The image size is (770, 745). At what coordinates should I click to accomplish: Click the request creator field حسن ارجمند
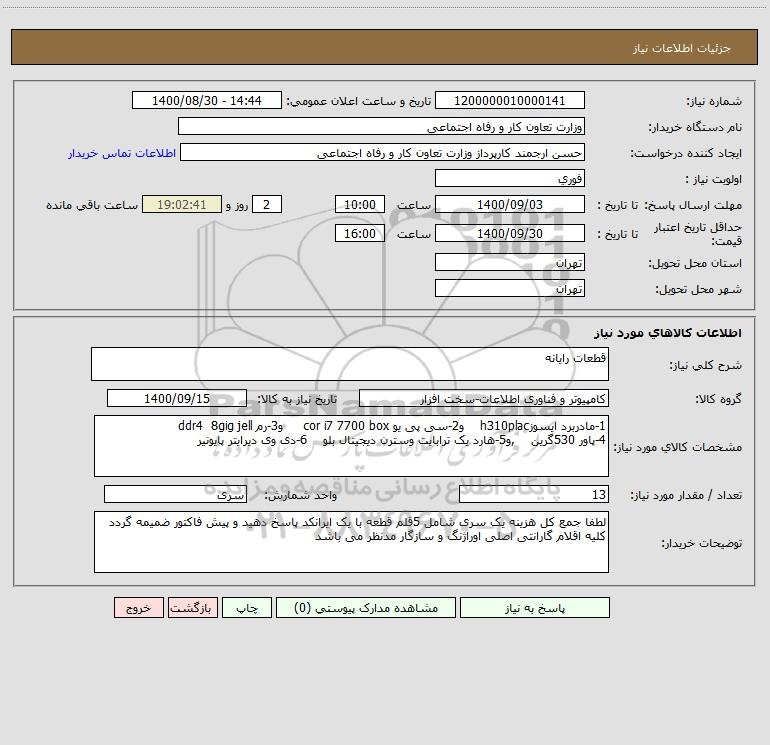click(383, 152)
